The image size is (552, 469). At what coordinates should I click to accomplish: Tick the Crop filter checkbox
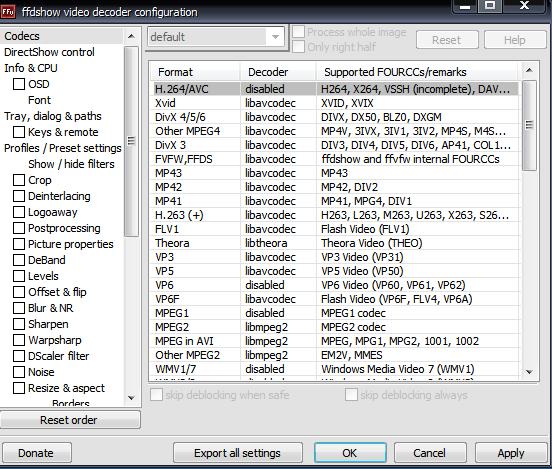19,180
